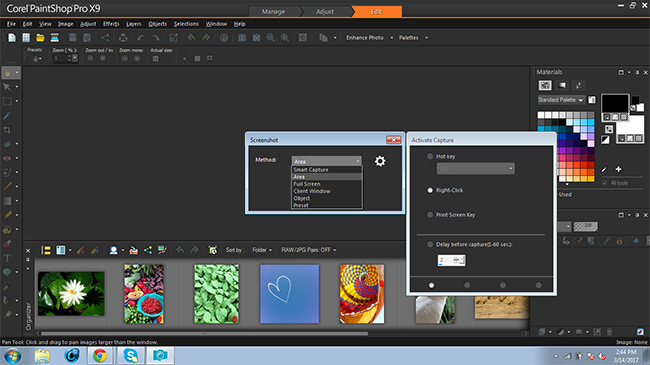Open Screenshot settings gear icon
Viewport: 650px width, 365px height.
coord(380,161)
